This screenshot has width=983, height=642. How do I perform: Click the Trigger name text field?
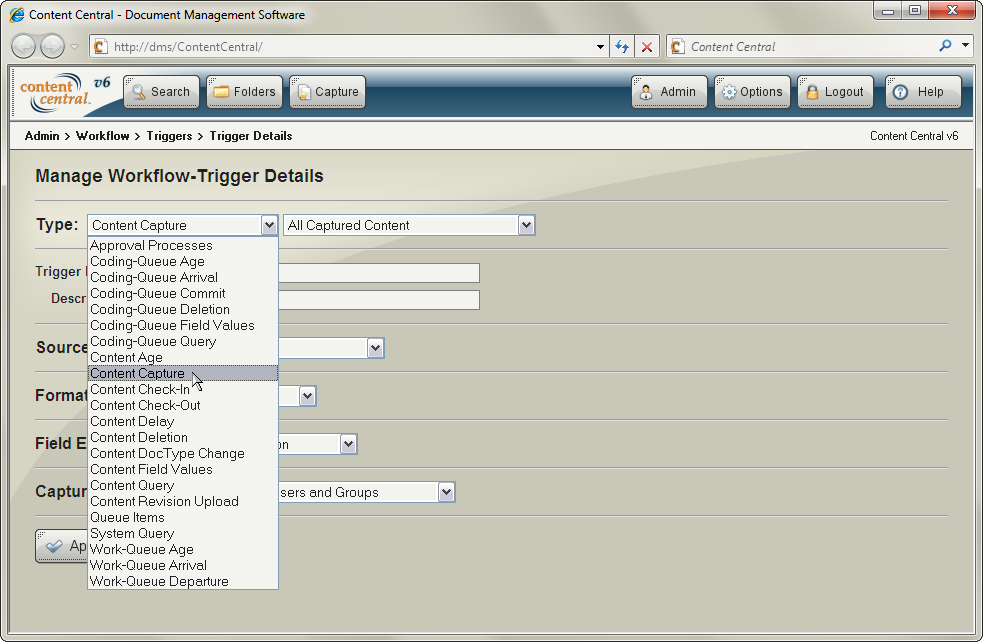pos(379,273)
